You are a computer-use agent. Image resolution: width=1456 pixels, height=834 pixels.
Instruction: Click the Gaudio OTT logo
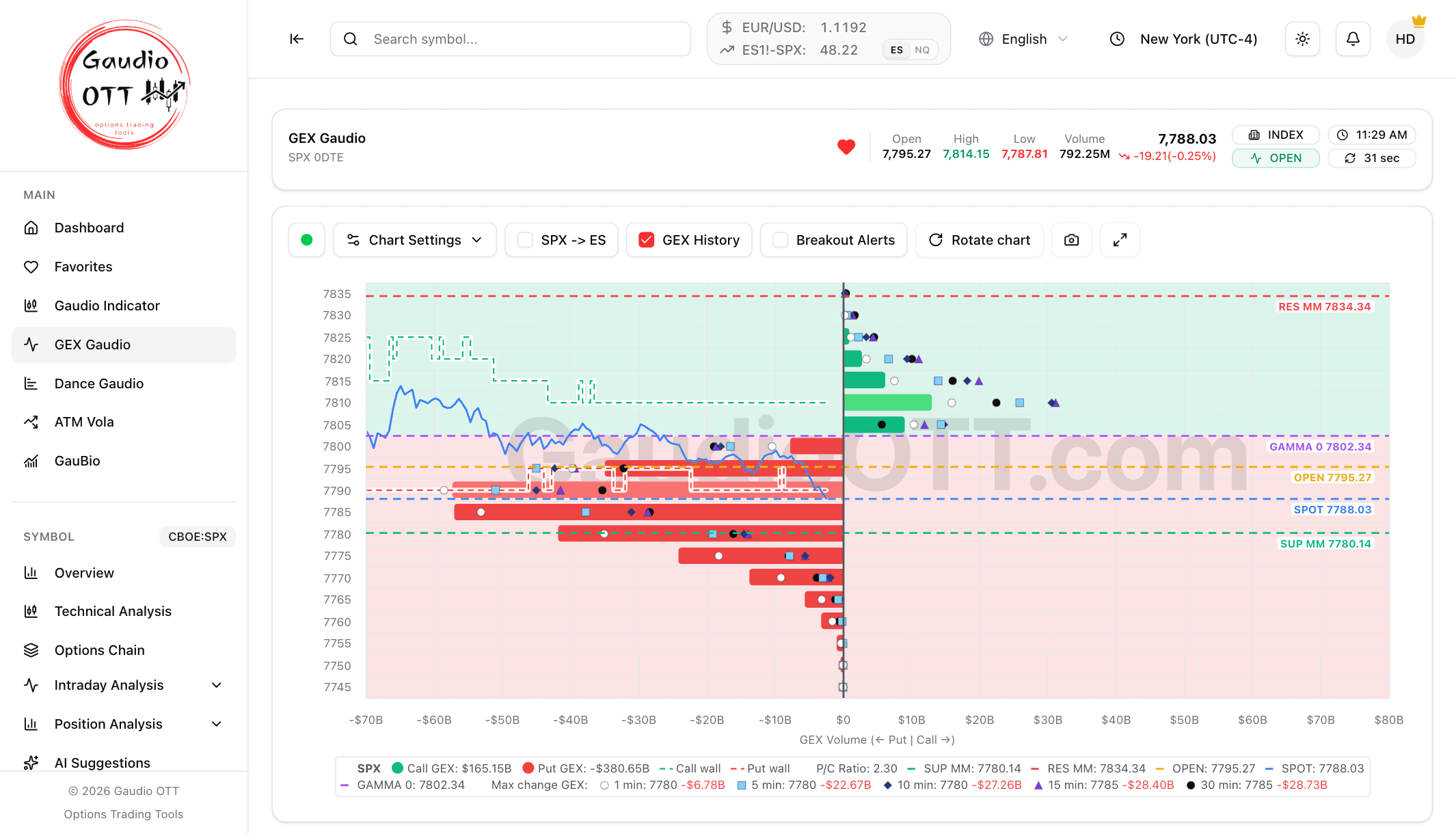(x=124, y=85)
